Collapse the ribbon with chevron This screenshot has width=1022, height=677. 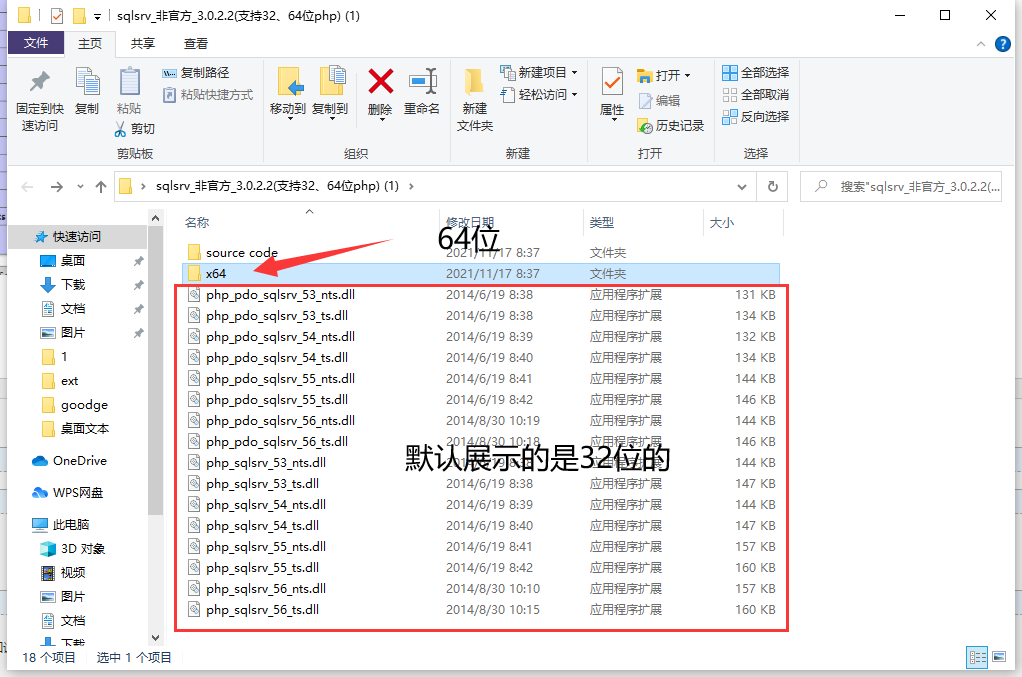click(x=980, y=44)
